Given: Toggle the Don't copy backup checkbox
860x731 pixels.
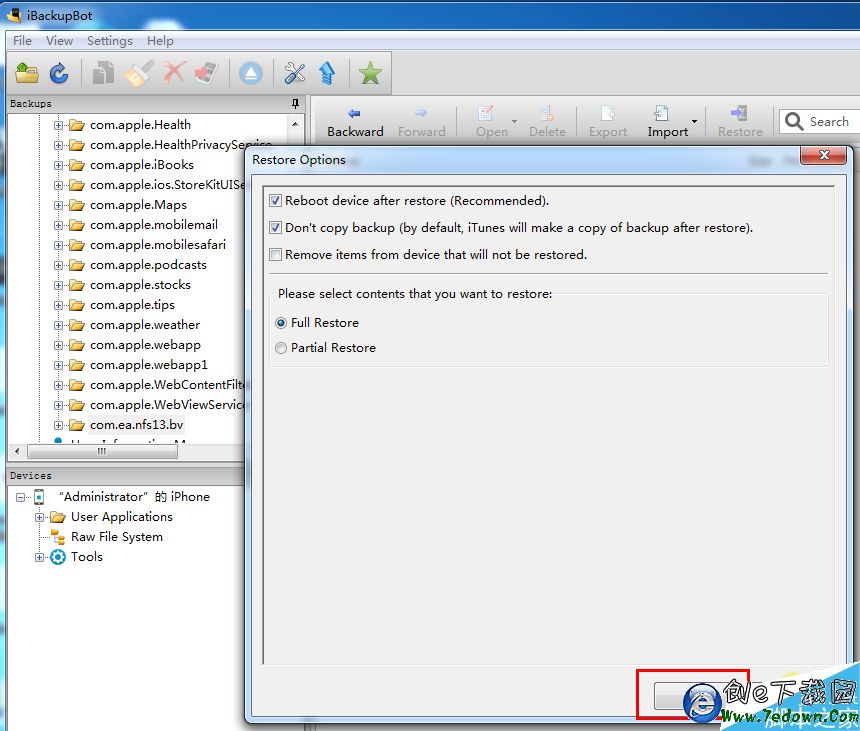Looking at the screenshot, I should click(276, 228).
